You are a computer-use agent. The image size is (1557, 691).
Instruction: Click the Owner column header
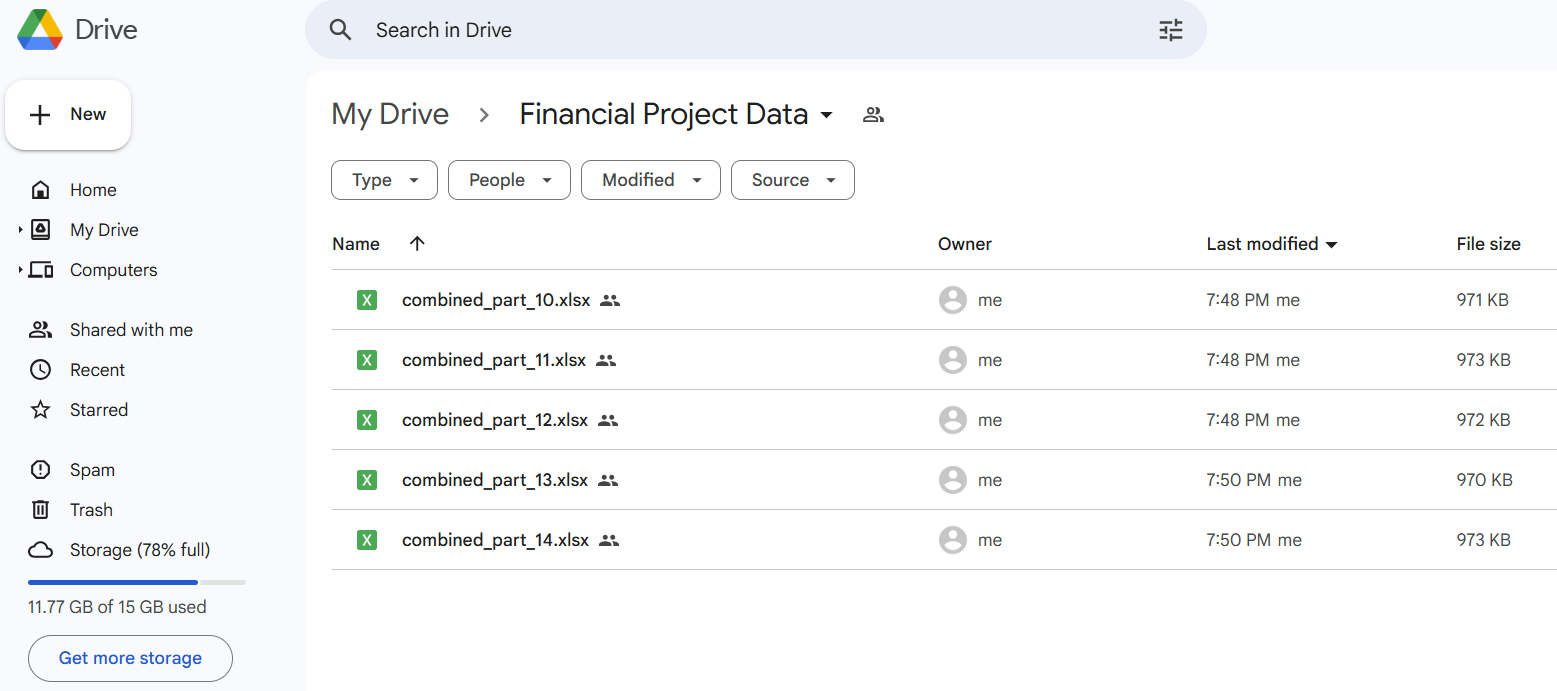pyautogui.click(x=965, y=244)
